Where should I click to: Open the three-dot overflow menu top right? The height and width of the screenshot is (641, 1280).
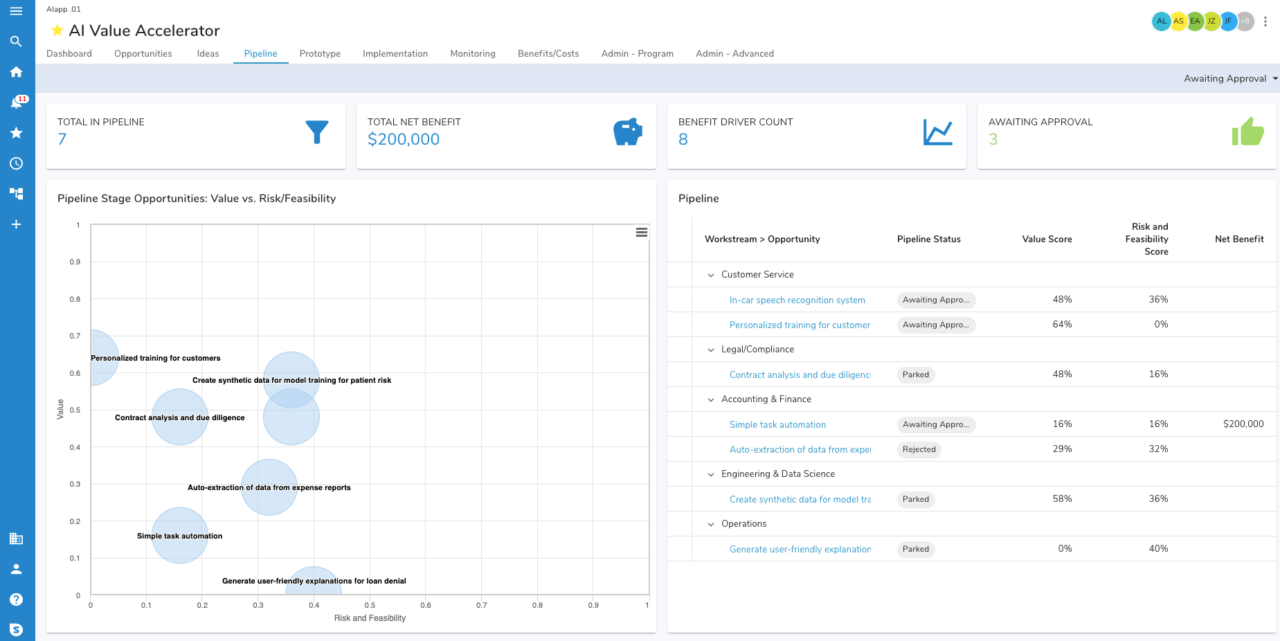coord(1265,21)
